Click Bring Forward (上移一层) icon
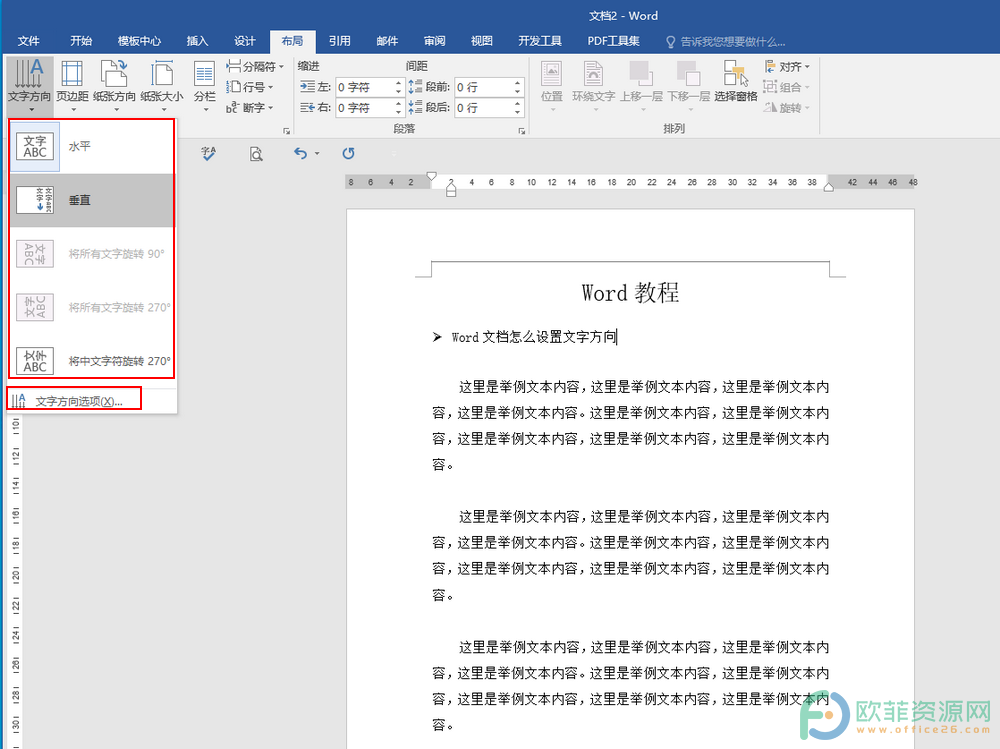This screenshot has height=749, width=1000. (641, 85)
